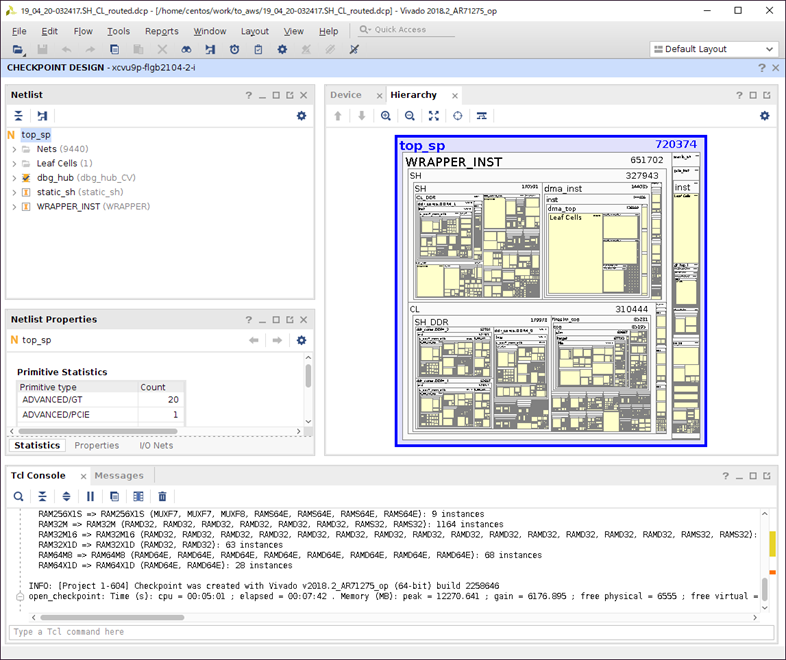786x660 pixels.
Task: Float the Netlist Properties panel
Action: coord(290,320)
